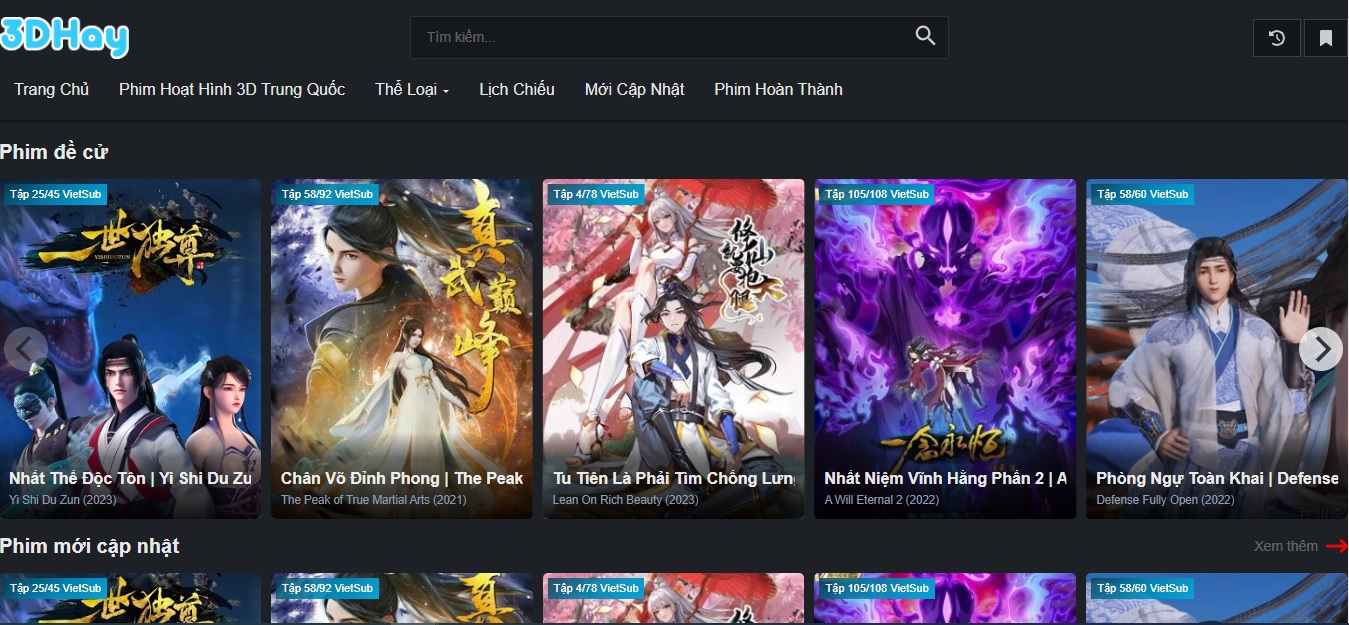The image size is (1349, 625).
Task: Open the watch history icon
Action: pyautogui.click(x=1277, y=38)
